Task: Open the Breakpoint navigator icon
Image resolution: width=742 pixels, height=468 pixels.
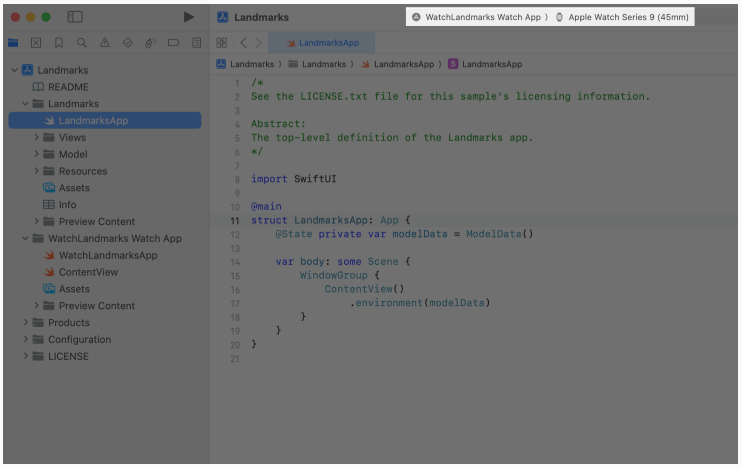Action: tap(173, 43)
